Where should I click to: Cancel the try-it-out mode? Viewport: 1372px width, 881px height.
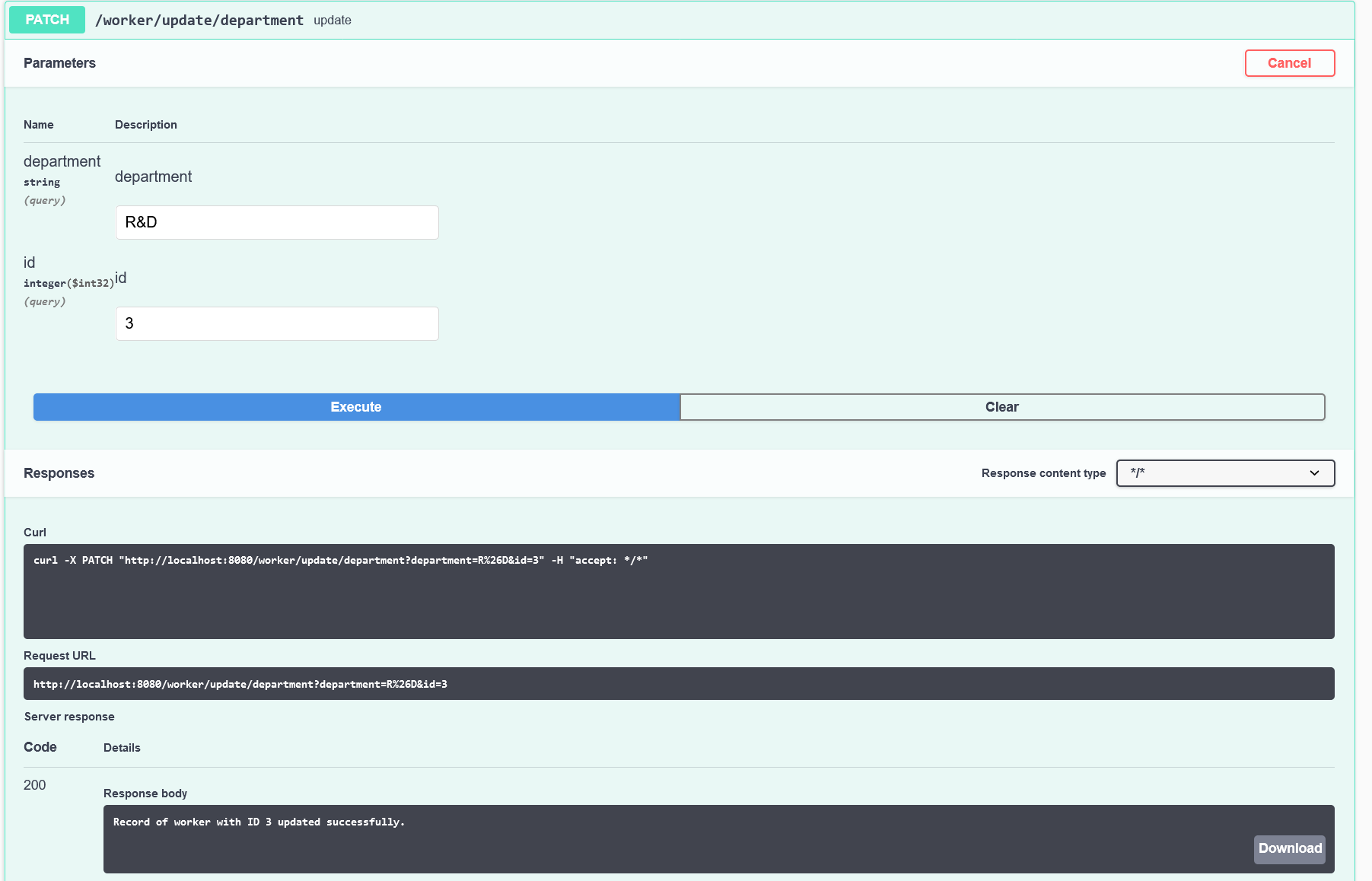tap(1289, 63)
